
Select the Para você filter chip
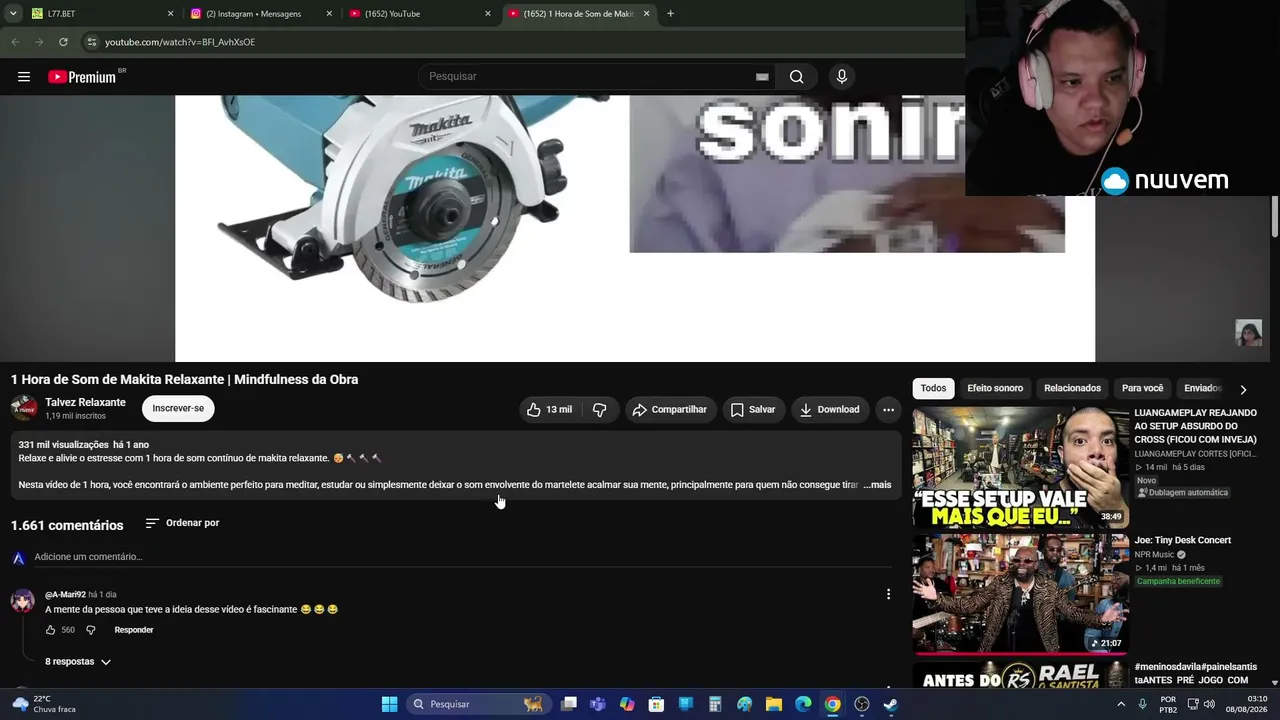(1143, 388)
